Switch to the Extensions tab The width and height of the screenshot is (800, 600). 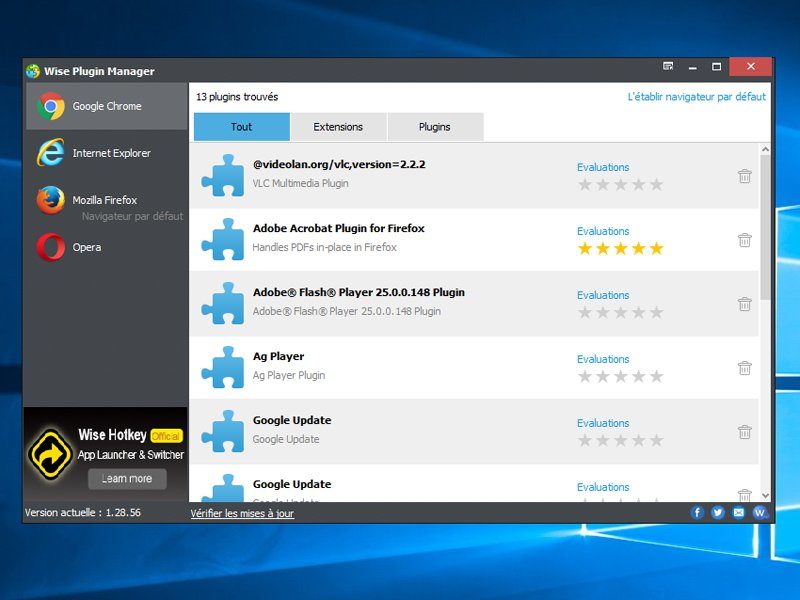coord(338,127)
